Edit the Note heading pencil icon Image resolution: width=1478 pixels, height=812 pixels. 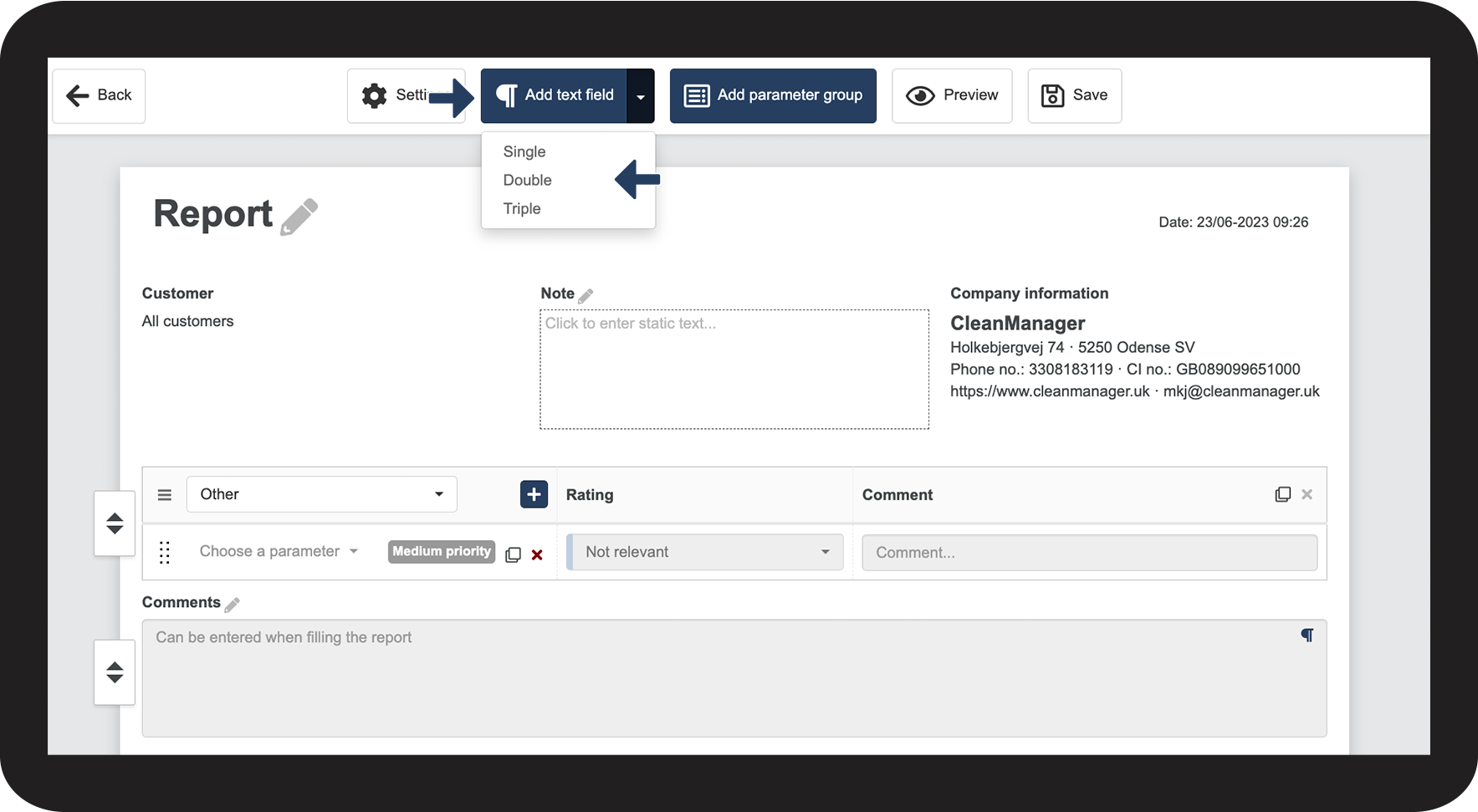[x=586, y=295]
